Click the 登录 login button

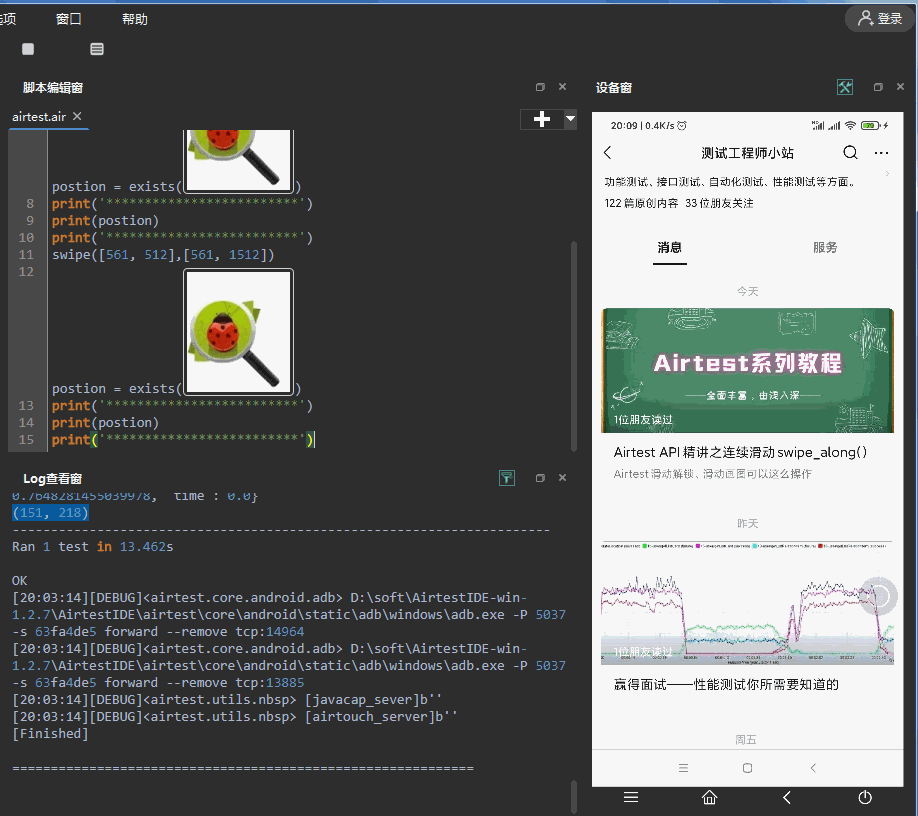pyautogui.click(x=880, y=19)
